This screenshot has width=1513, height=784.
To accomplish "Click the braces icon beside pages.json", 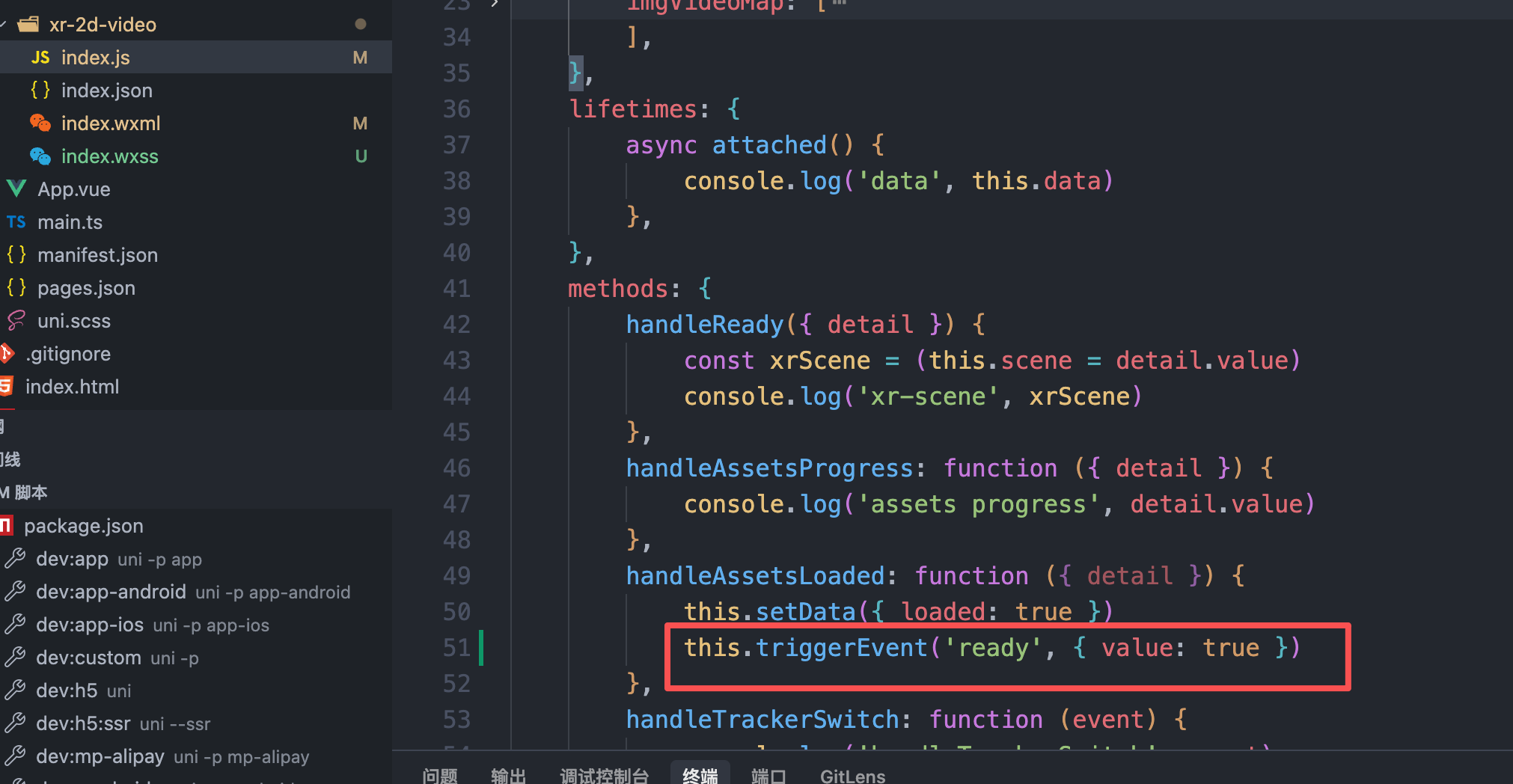I will [x=16, y=288].
